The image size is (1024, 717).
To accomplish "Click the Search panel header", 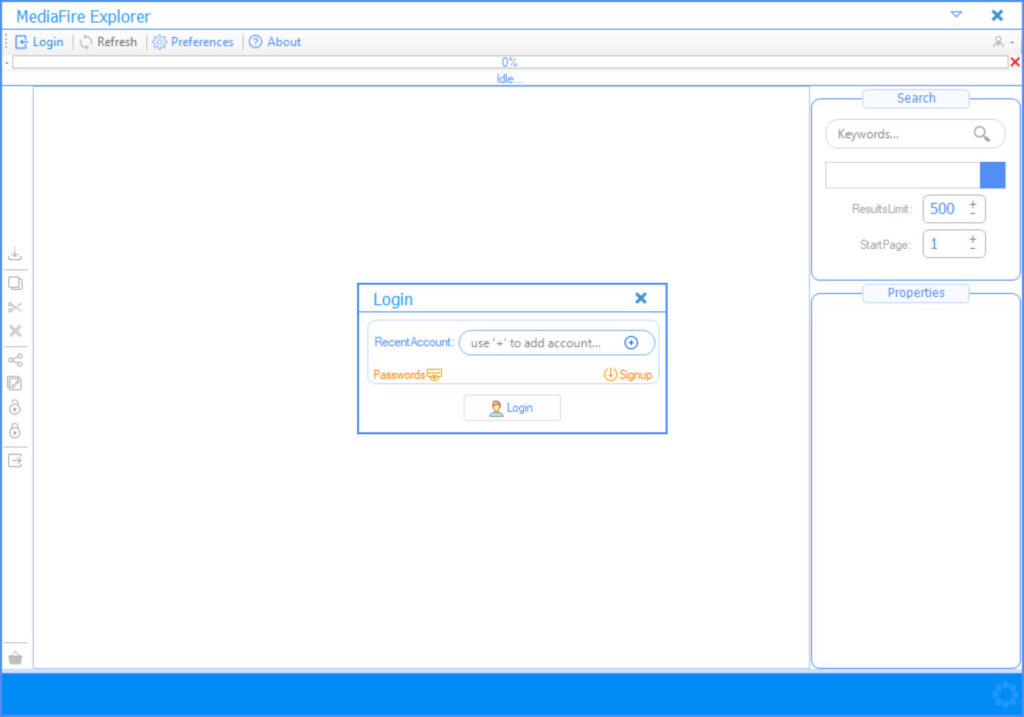I will 916,98.
